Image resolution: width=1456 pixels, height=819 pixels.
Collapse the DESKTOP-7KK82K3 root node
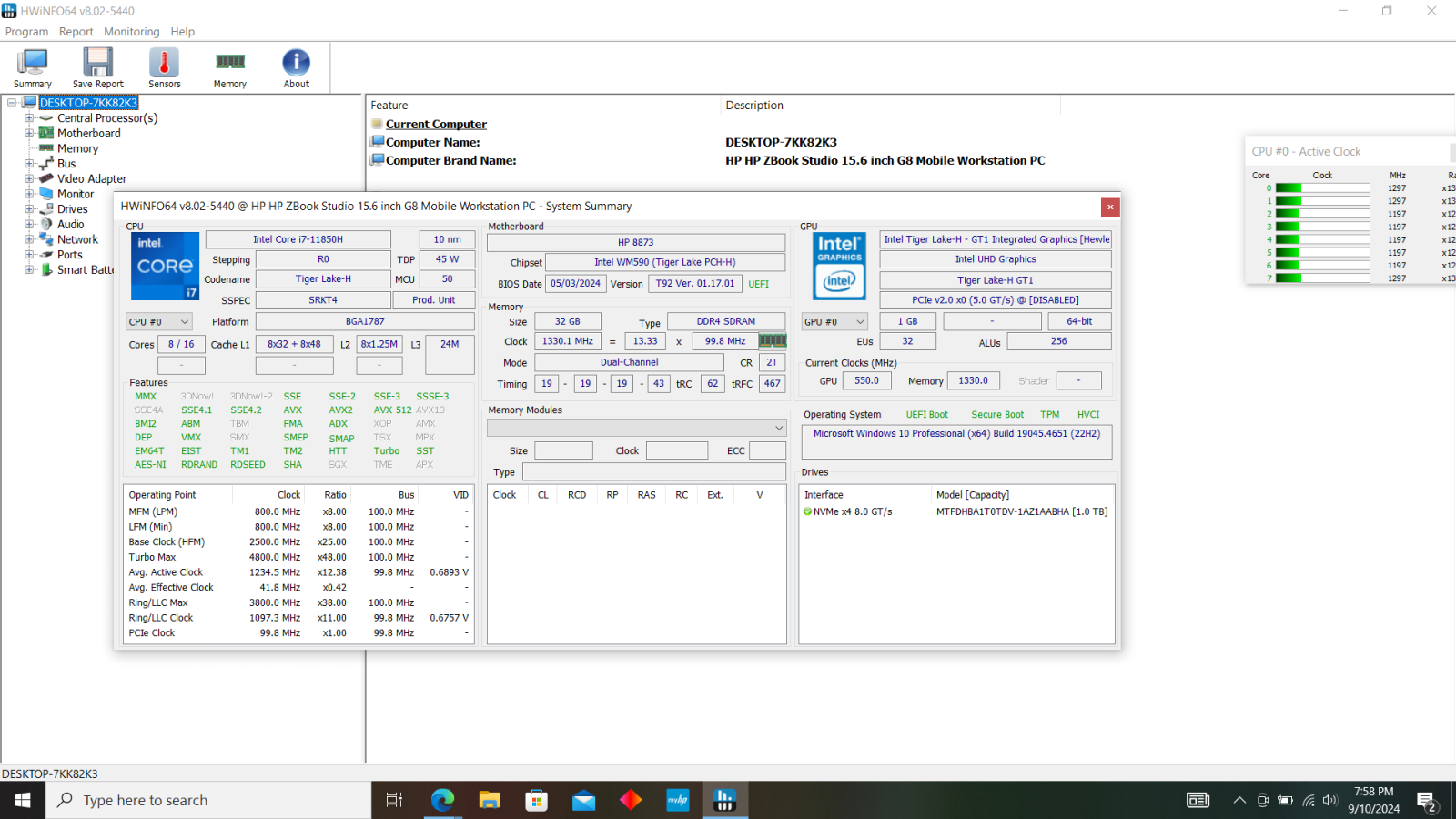coord(13,103)
